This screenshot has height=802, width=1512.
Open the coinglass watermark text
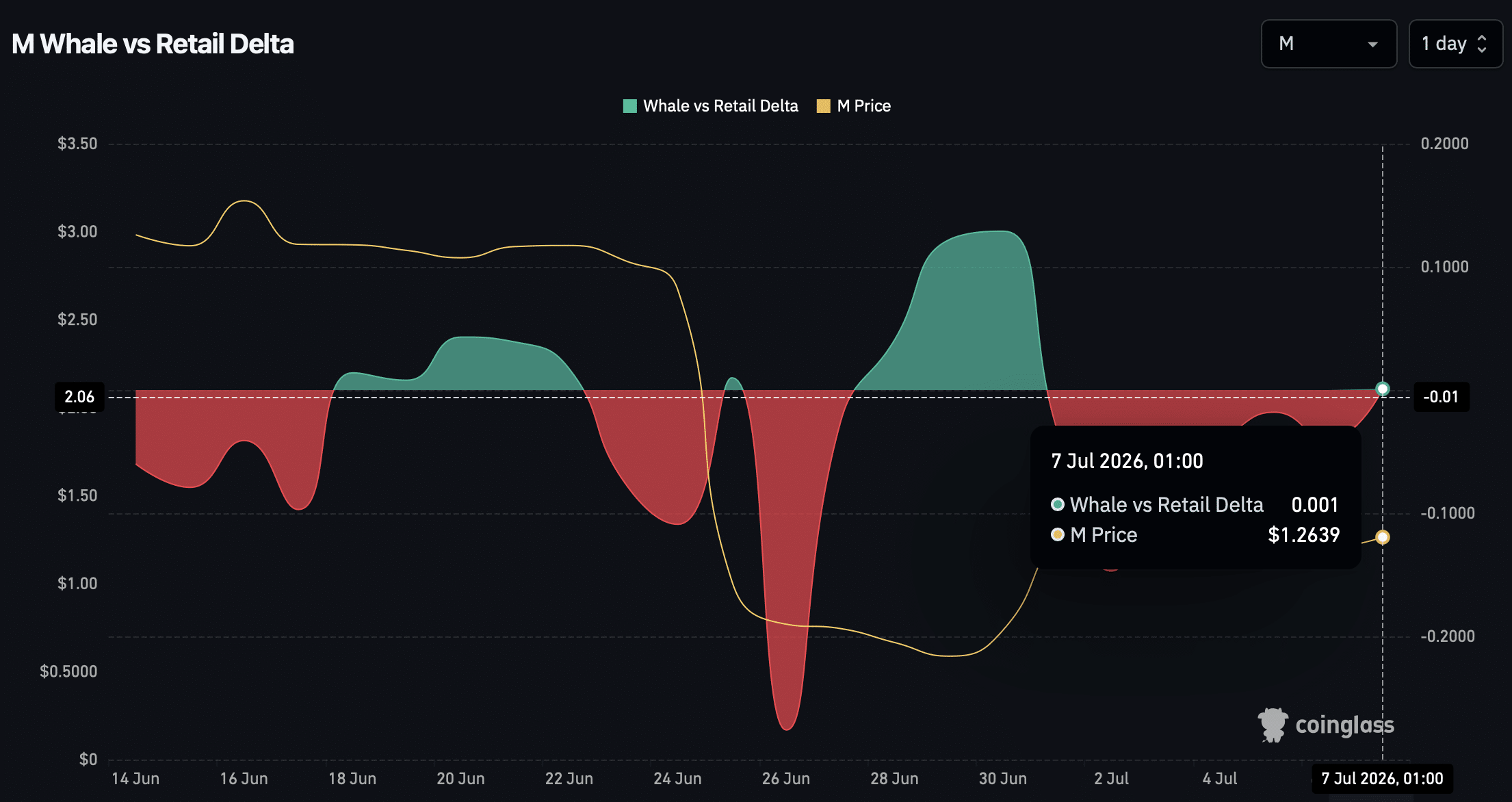coord(1344,725)
